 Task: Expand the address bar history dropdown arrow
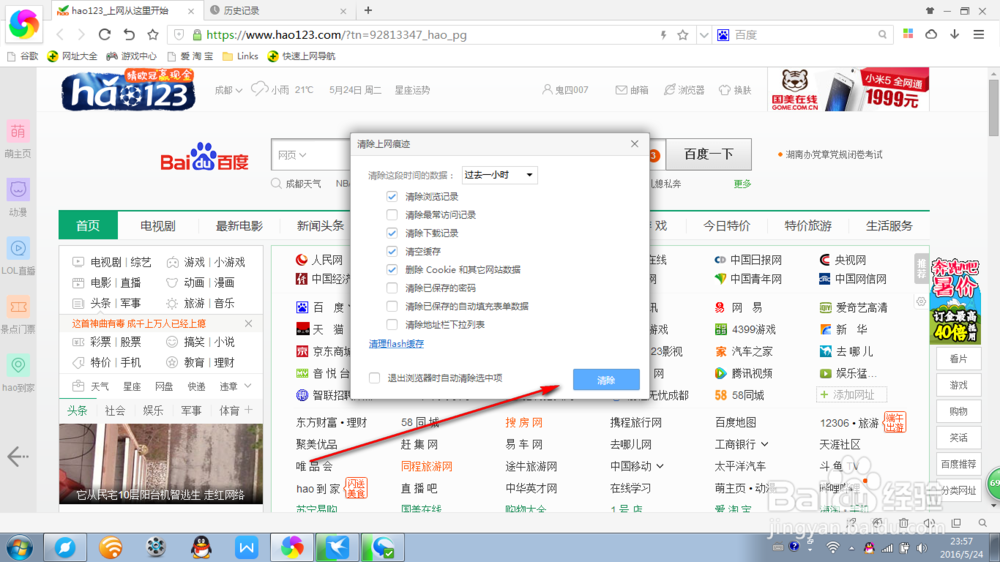pos(703,35)
